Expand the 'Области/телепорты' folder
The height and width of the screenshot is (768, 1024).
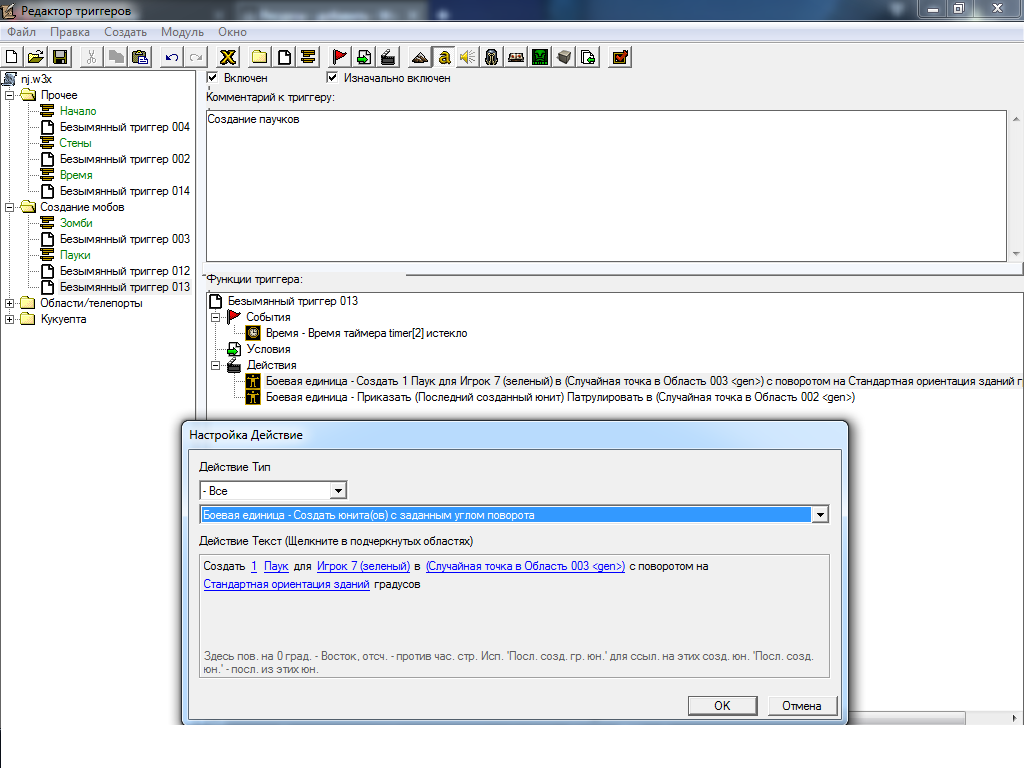(x=9, y=303)
